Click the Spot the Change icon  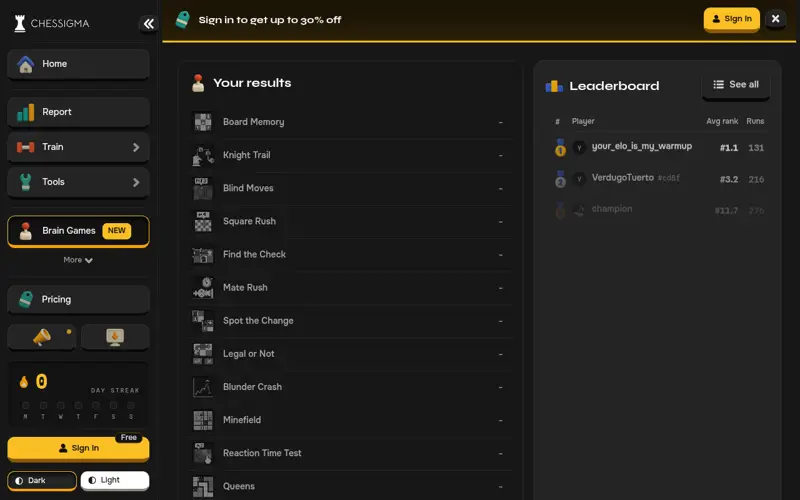[203, 321]
